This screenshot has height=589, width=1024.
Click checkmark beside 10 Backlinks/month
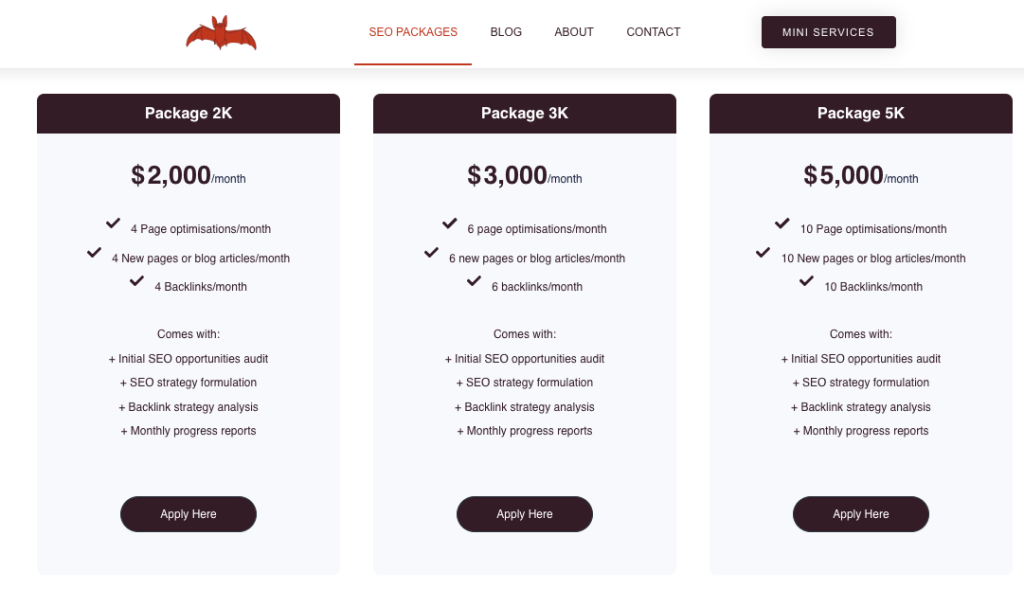pos(807,281)
